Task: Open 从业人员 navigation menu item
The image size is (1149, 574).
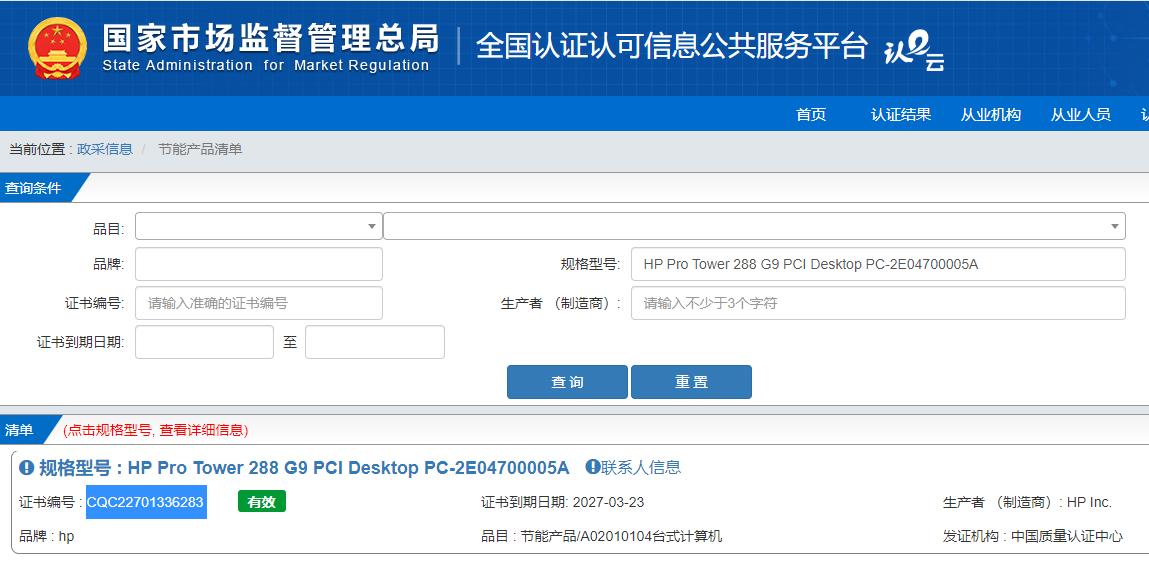Action: [x=1080, y=114]
